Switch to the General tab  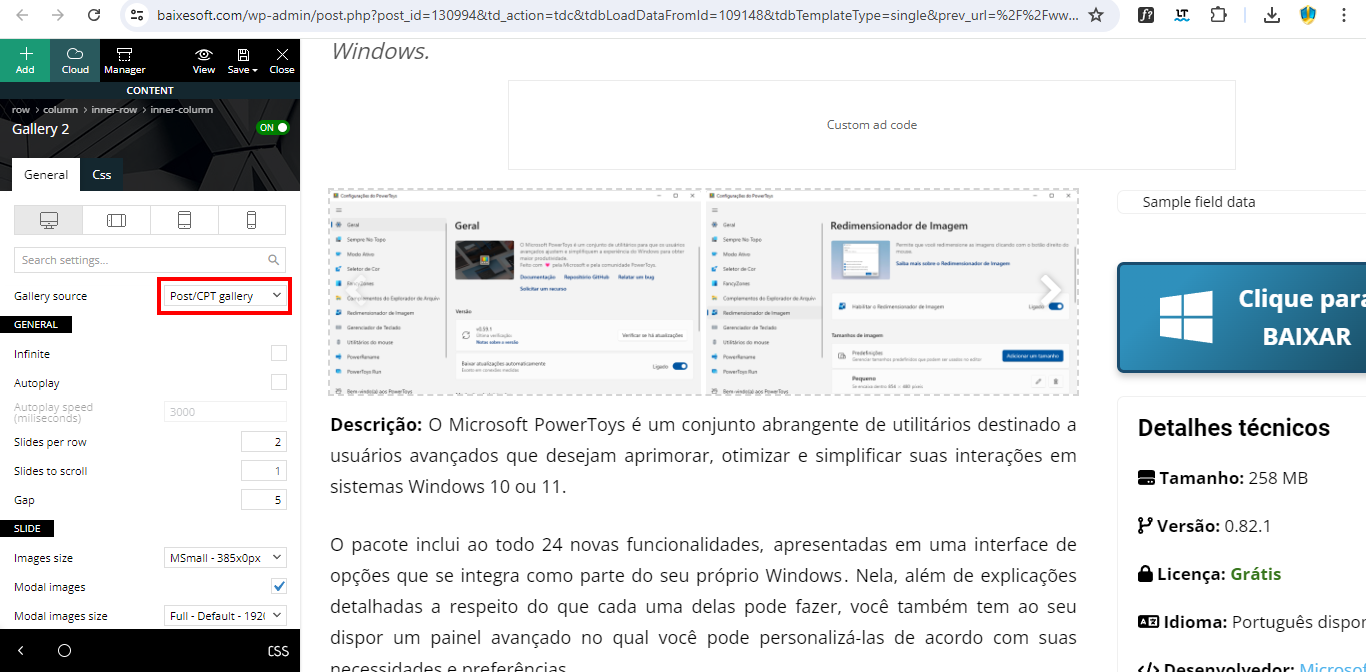(x=46, y=174)
